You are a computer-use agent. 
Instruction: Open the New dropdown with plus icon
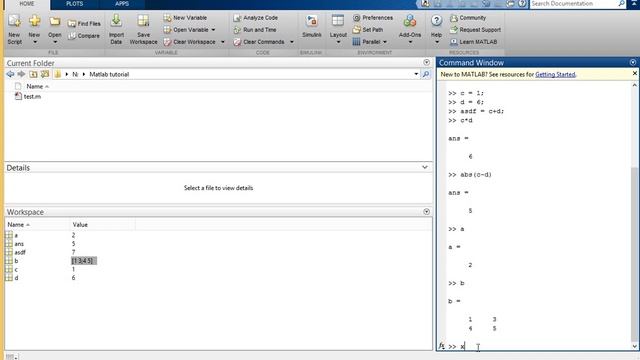point(35,29)
